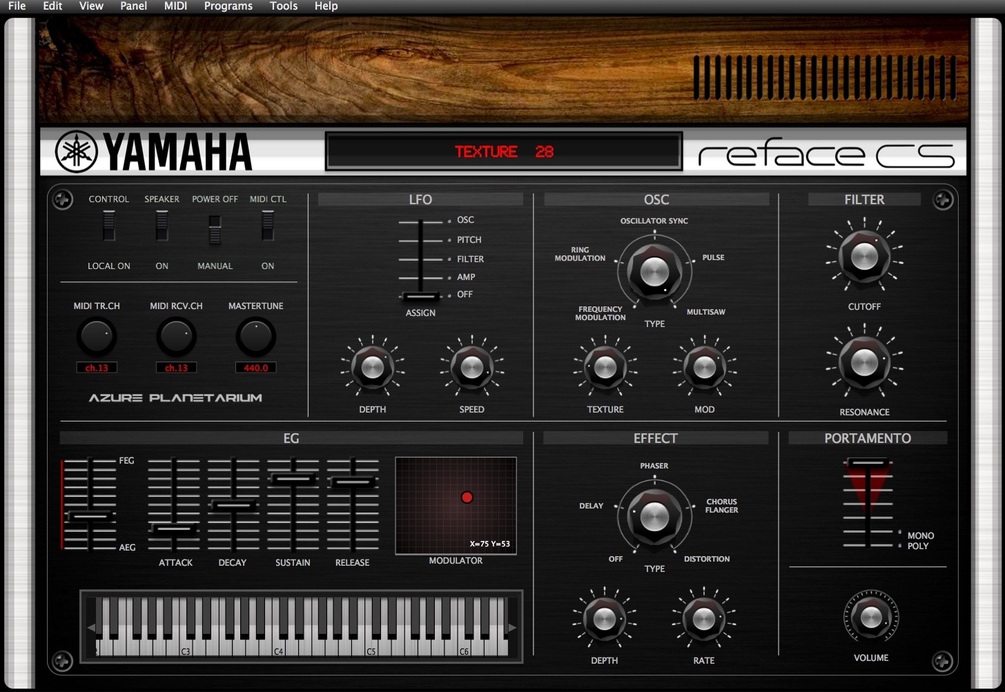Image resolution: width=1005 pixels, height=692 pixels.
Task: Click the OSC MOD knob
Action: click(704, 368)
